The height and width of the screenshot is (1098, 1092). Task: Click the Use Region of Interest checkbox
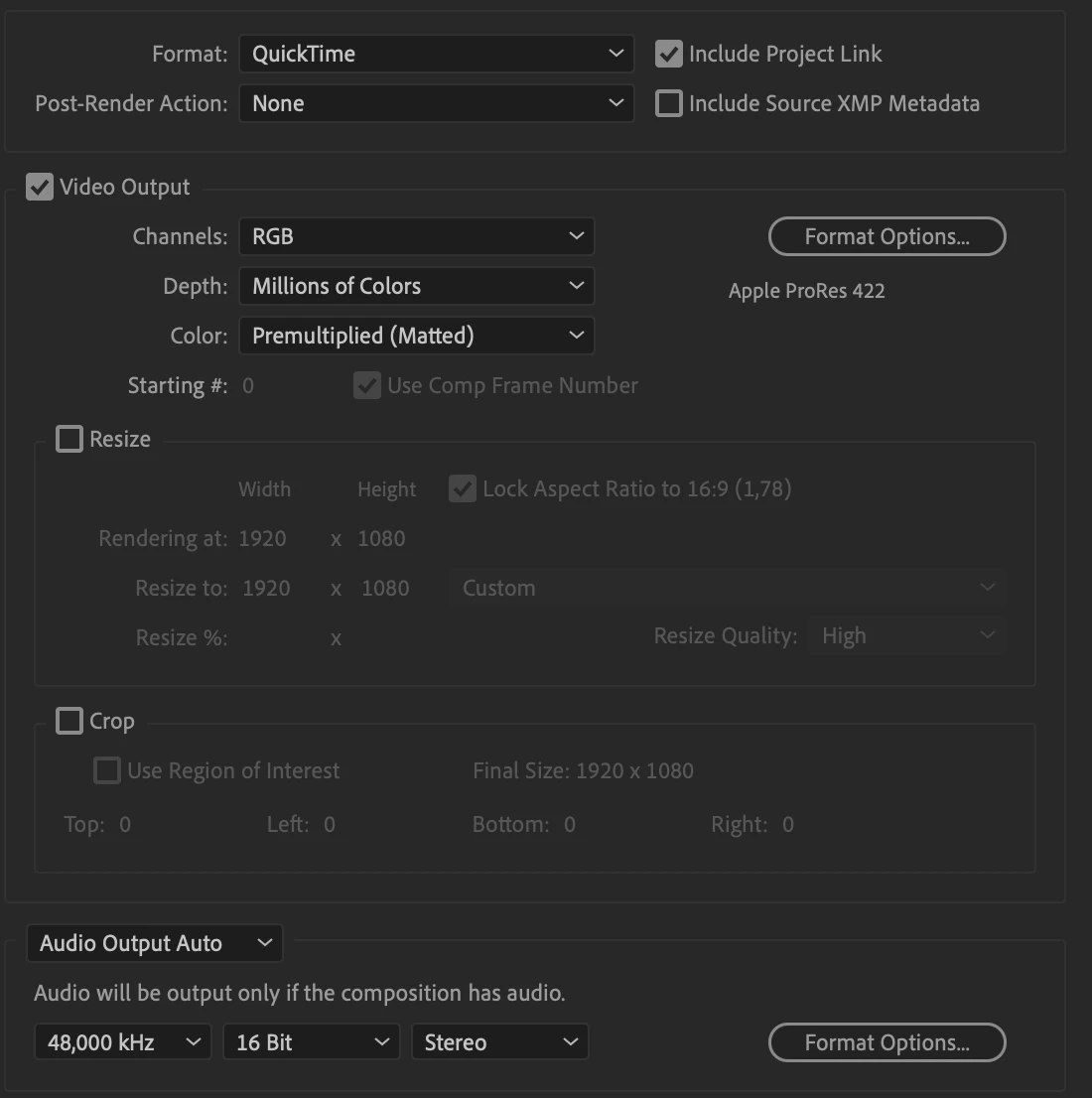[107, 770]
